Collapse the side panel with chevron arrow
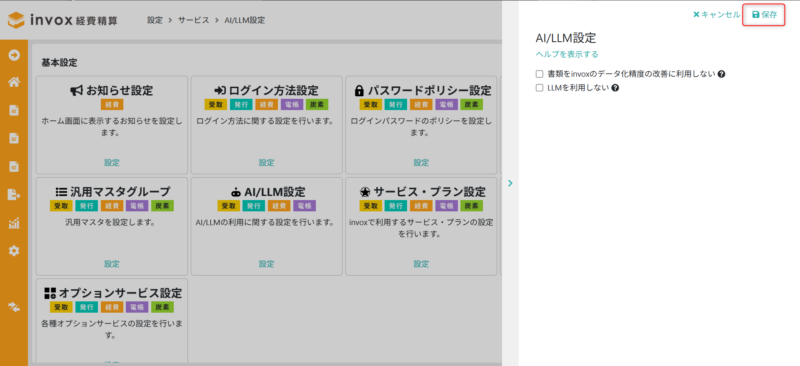 pyautogui.click(x=510, y=183)
